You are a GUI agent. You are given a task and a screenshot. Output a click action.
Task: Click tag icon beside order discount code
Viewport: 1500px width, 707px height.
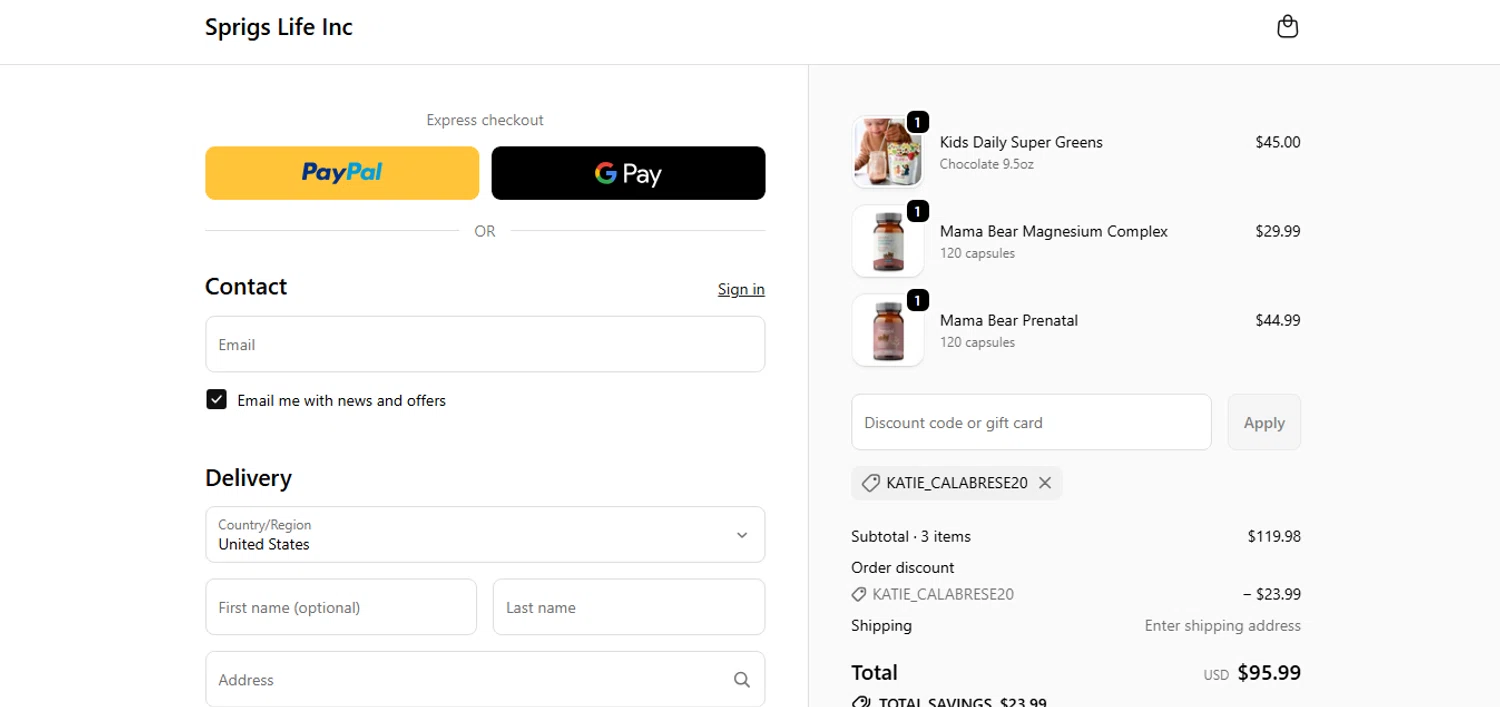859,594
